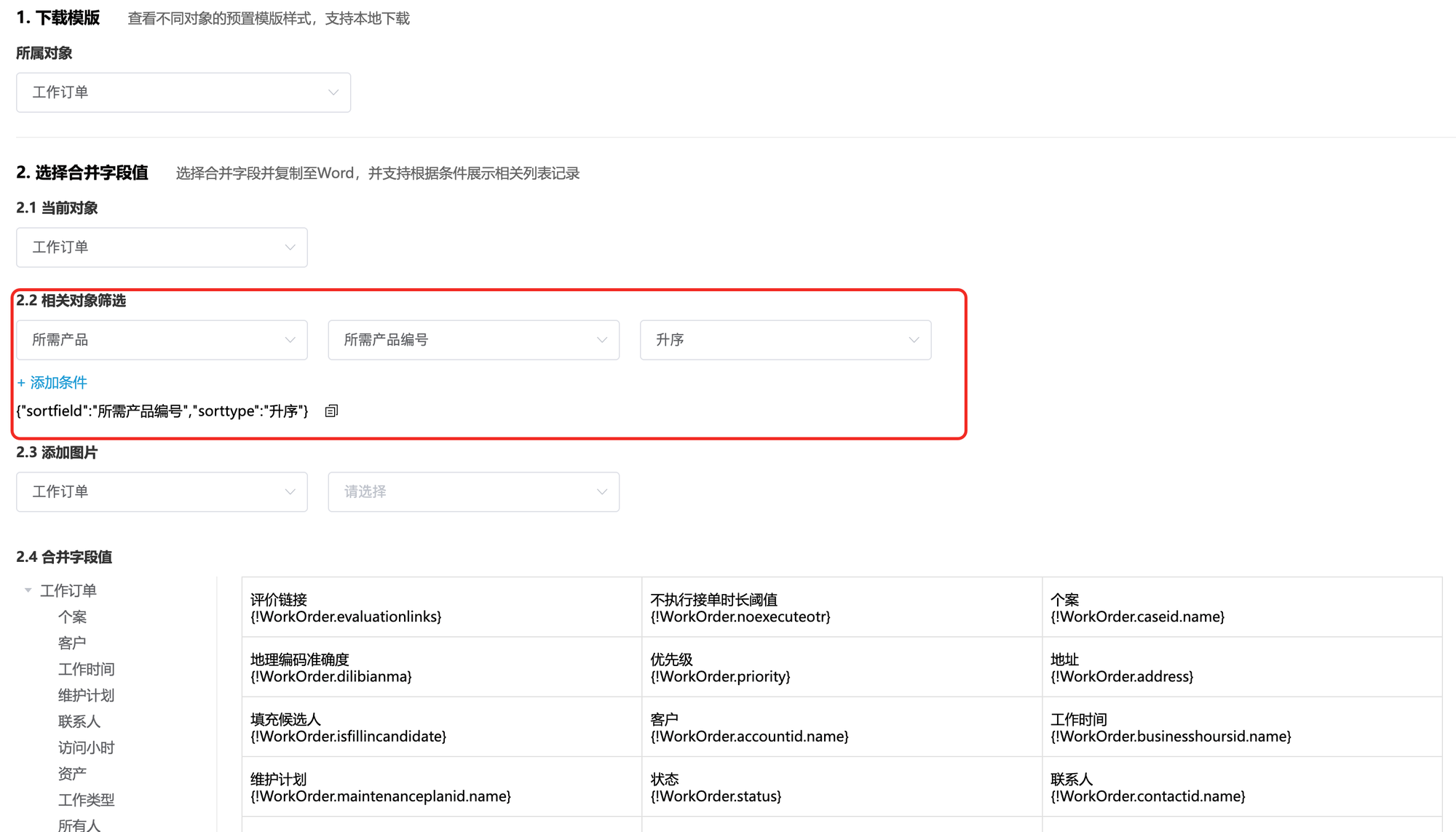Select 工作类型 in the field tree
The width and height of the screenshot is (1456, 832).
[x=86, y=801]
